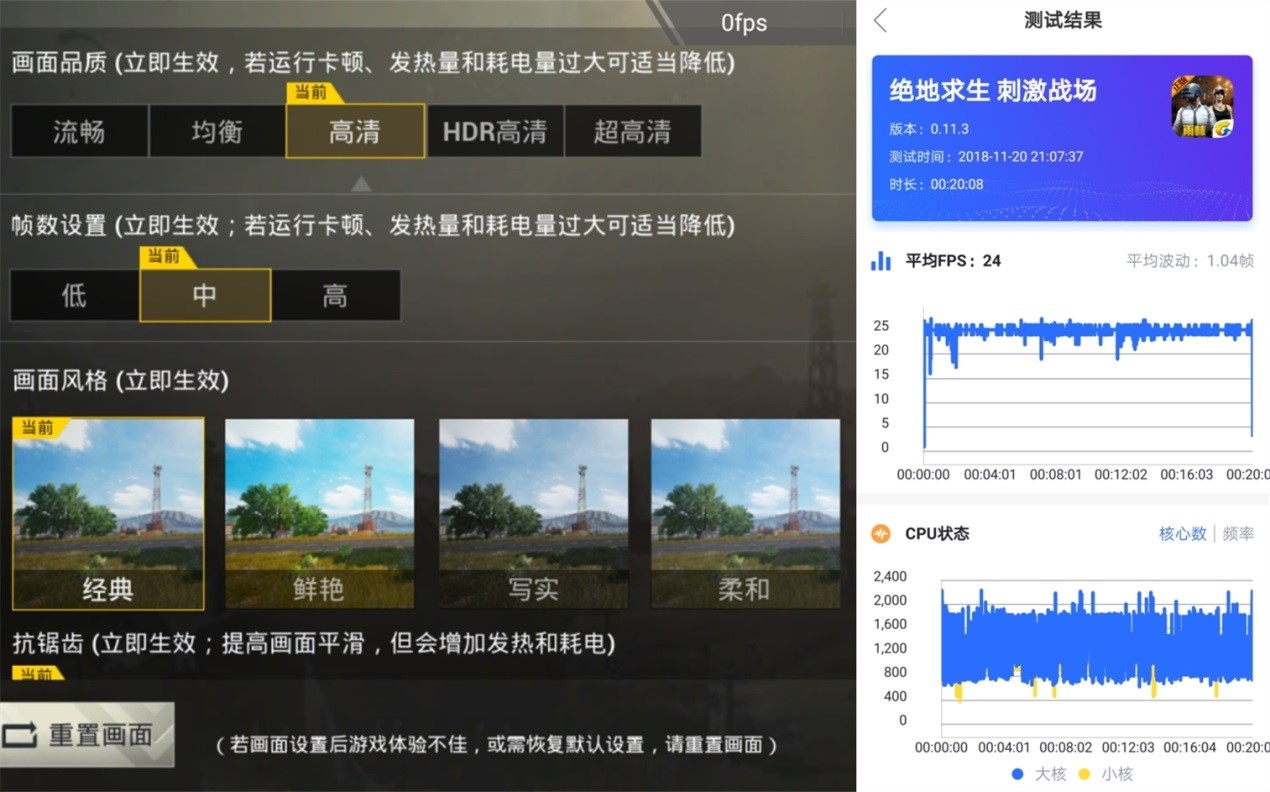
Task: Select 超高清 picture quality
Action: [x=633, y=131]
